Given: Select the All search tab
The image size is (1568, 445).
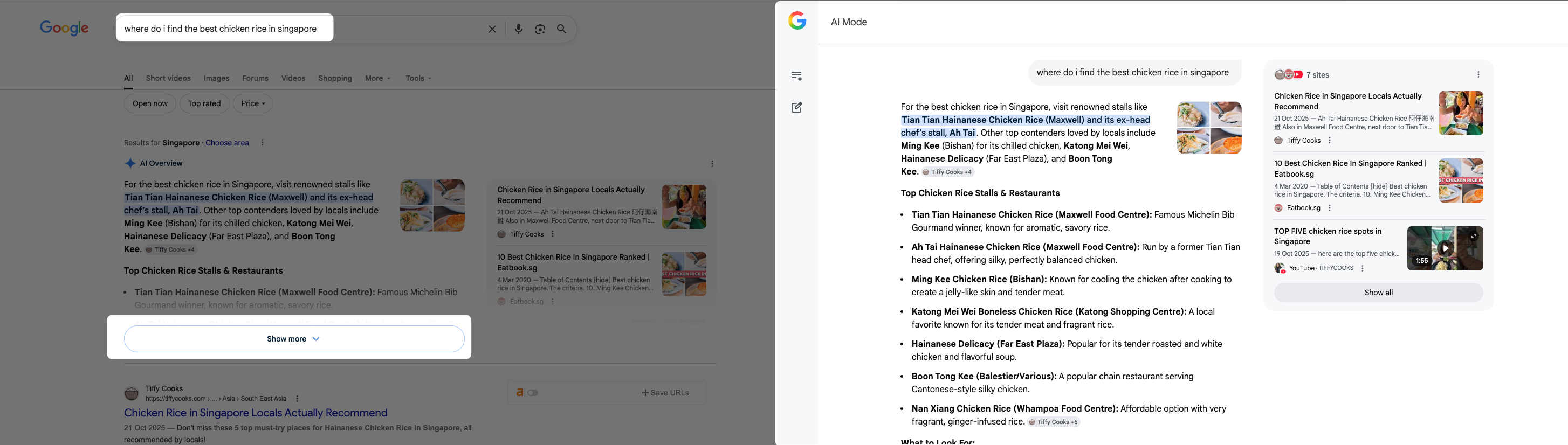Looking at the screenshot, I should click(128, 79).
